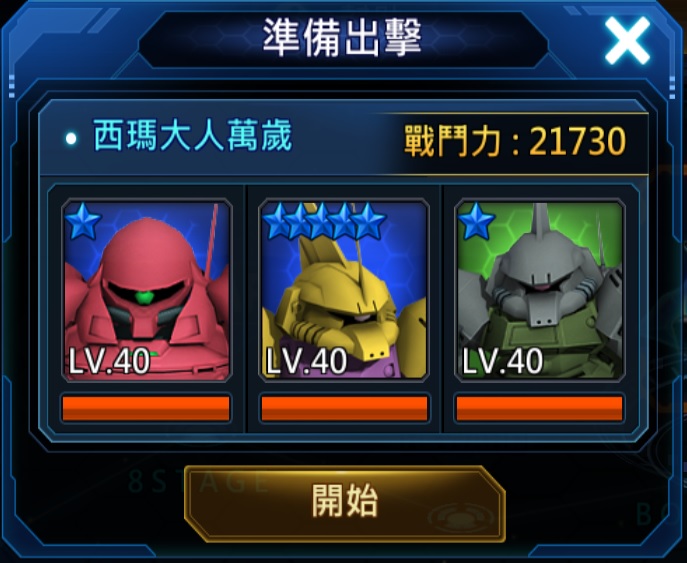This screenshot has height=563, width=687.
Task: Tap the 開始 start button
Action: [345, 503]
